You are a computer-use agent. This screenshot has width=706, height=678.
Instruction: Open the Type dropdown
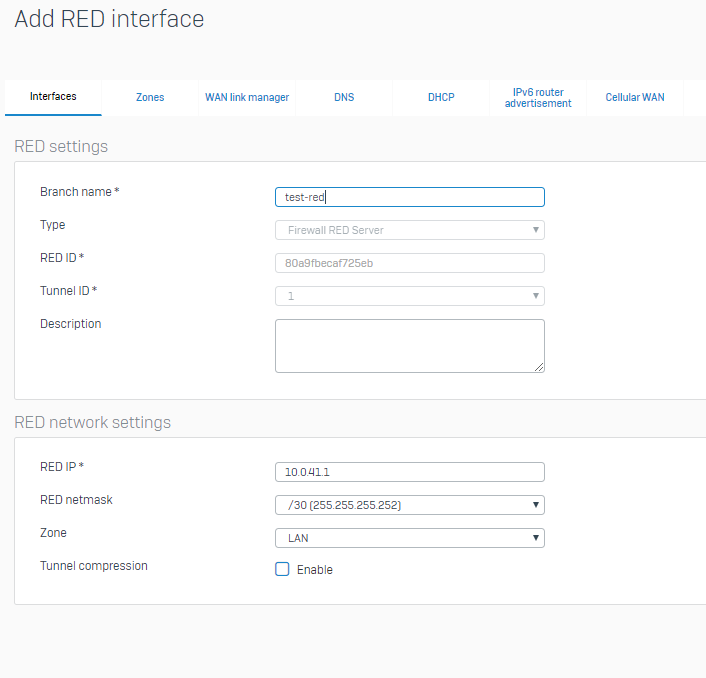(409, 230)
